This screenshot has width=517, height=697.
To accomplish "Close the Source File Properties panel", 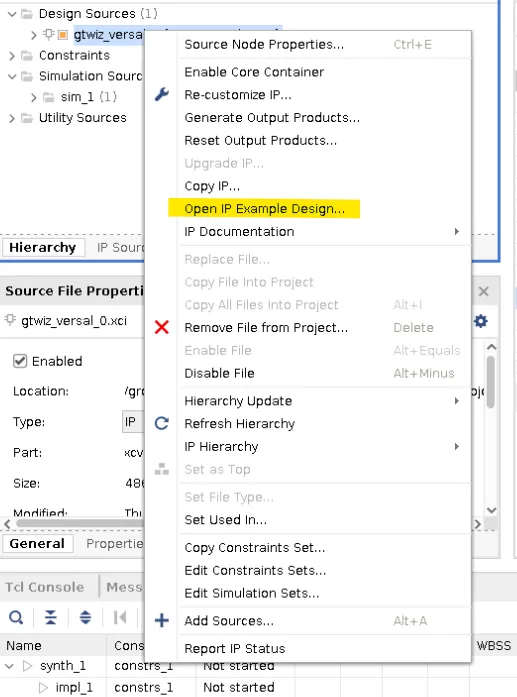I will (x=484, y=292).
